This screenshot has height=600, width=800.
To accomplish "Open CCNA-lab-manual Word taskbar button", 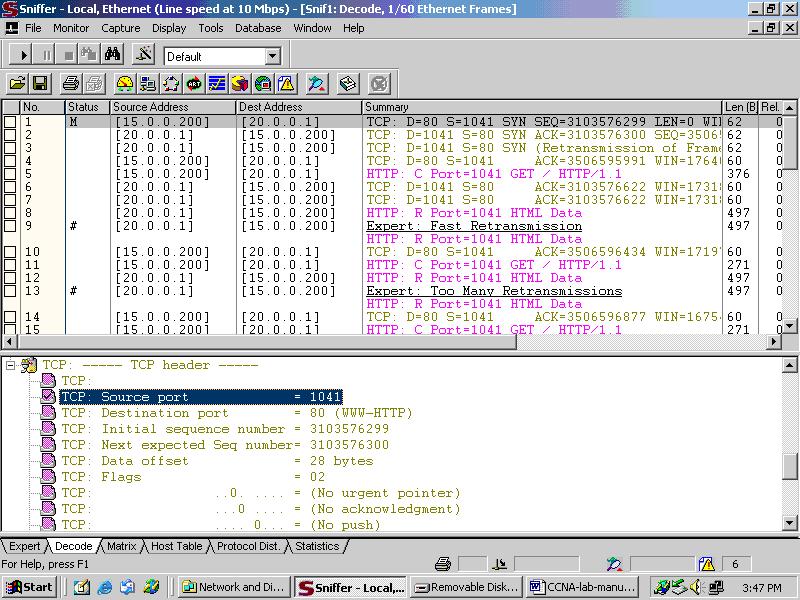I will point(584,587).
